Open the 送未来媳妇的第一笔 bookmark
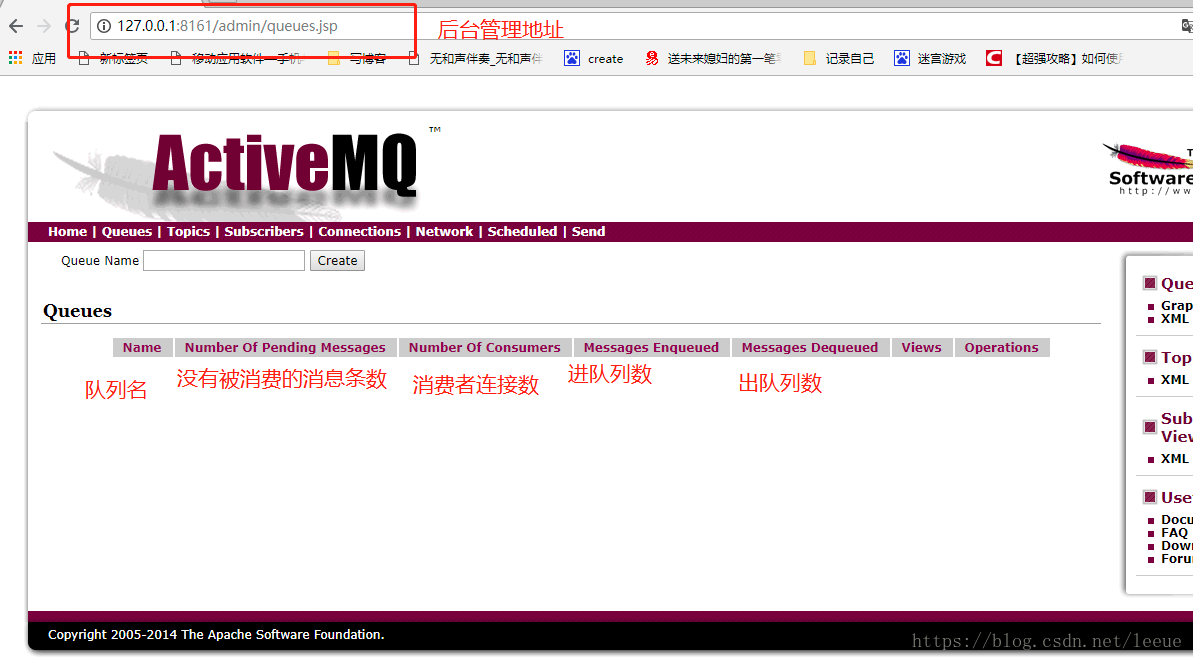Screen dimensions: 1193x661 tap(712, 59)
